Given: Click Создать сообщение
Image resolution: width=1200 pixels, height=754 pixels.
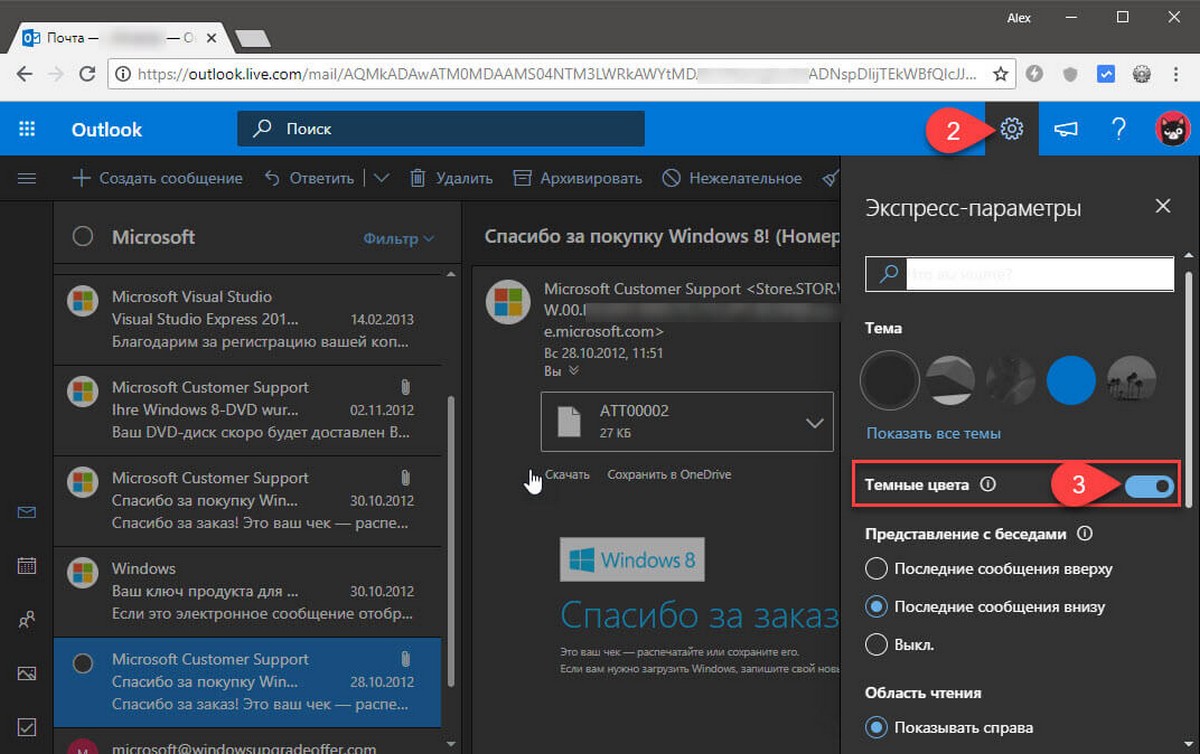Looking at the screenshot, I should click(x=157, y=178).
